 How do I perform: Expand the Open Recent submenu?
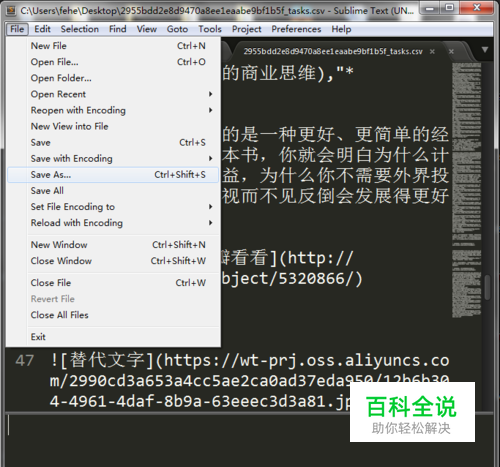(113, 94)
